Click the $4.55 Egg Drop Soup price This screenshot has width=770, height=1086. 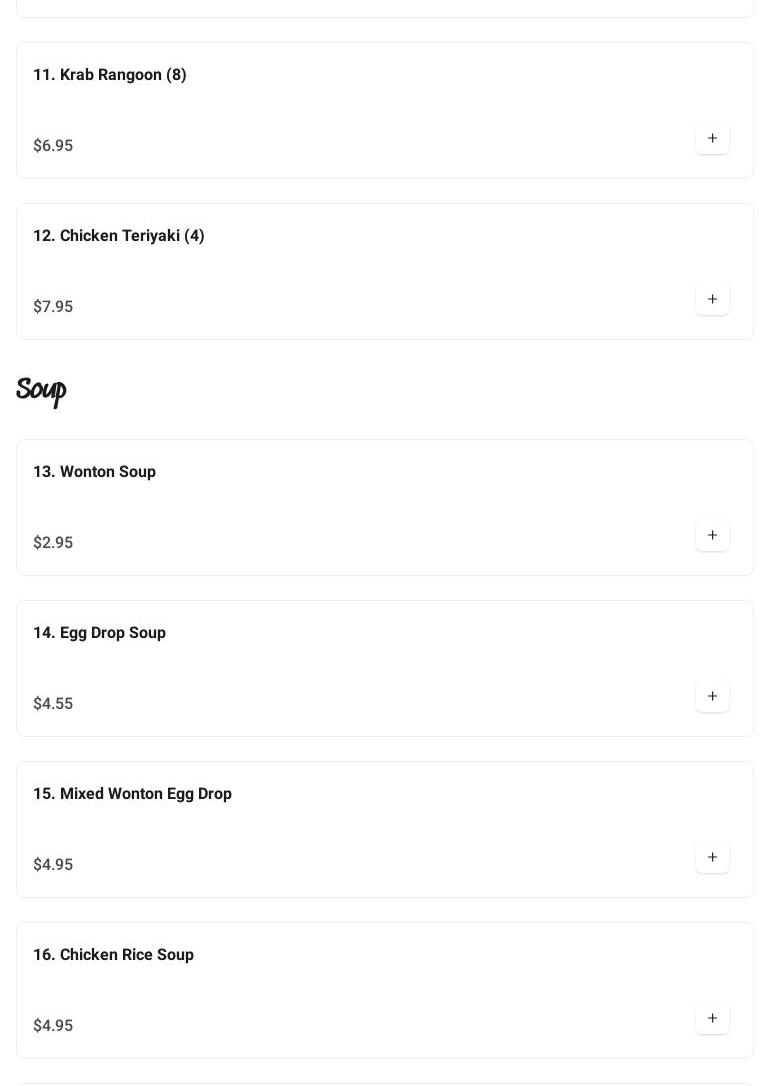tap(53, 704)
